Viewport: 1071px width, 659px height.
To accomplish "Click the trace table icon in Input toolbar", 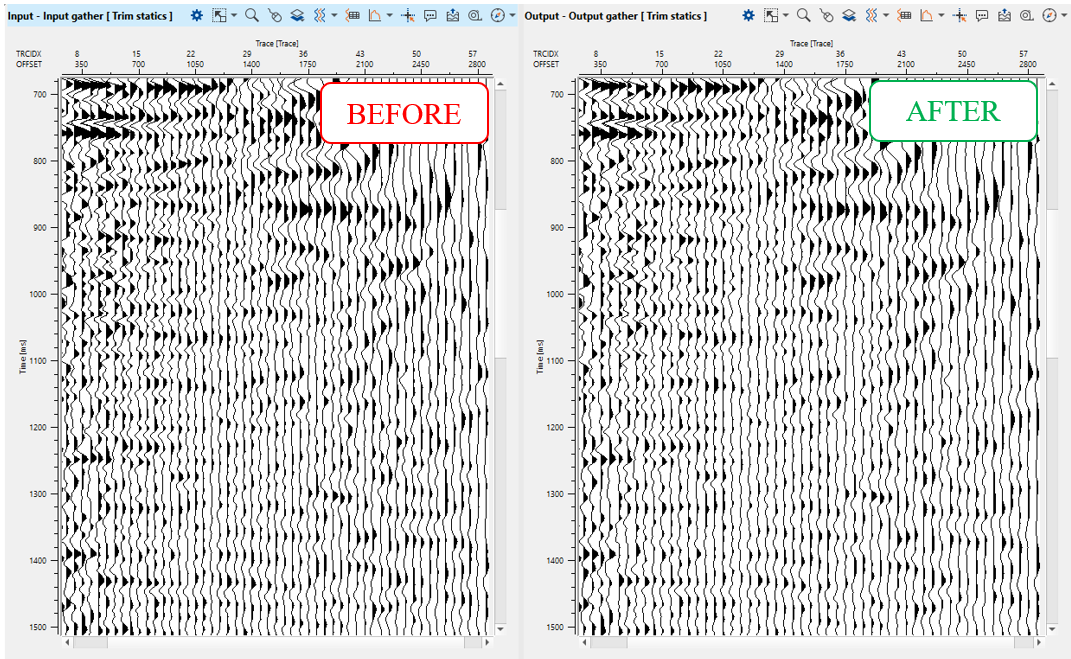I will click(352, 16).
